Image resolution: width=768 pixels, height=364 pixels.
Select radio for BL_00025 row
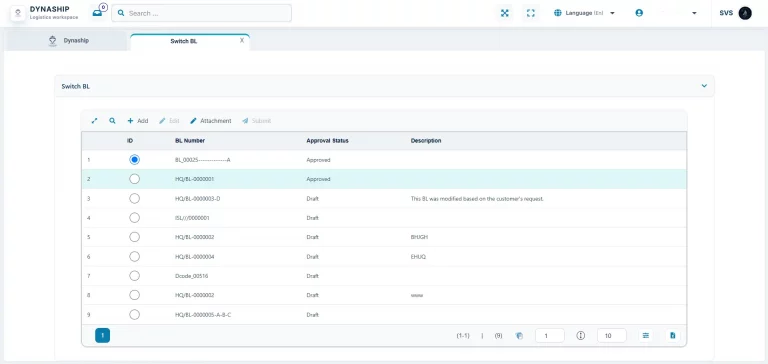click(x=134, y=160)
